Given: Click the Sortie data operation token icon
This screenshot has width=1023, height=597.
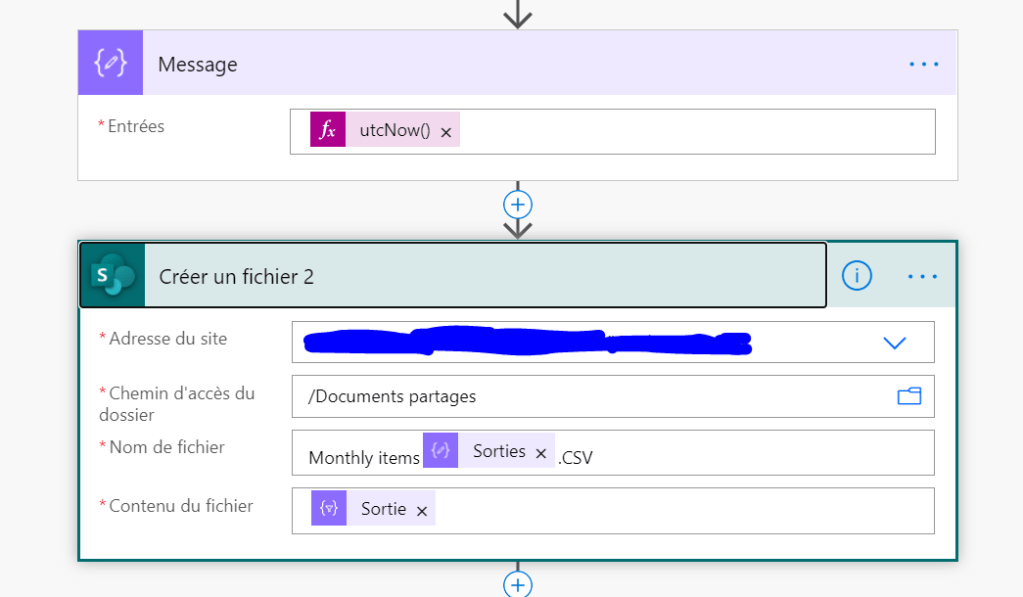Looking at the screenshot, I should pyautogui.click(x=329, y=509).
